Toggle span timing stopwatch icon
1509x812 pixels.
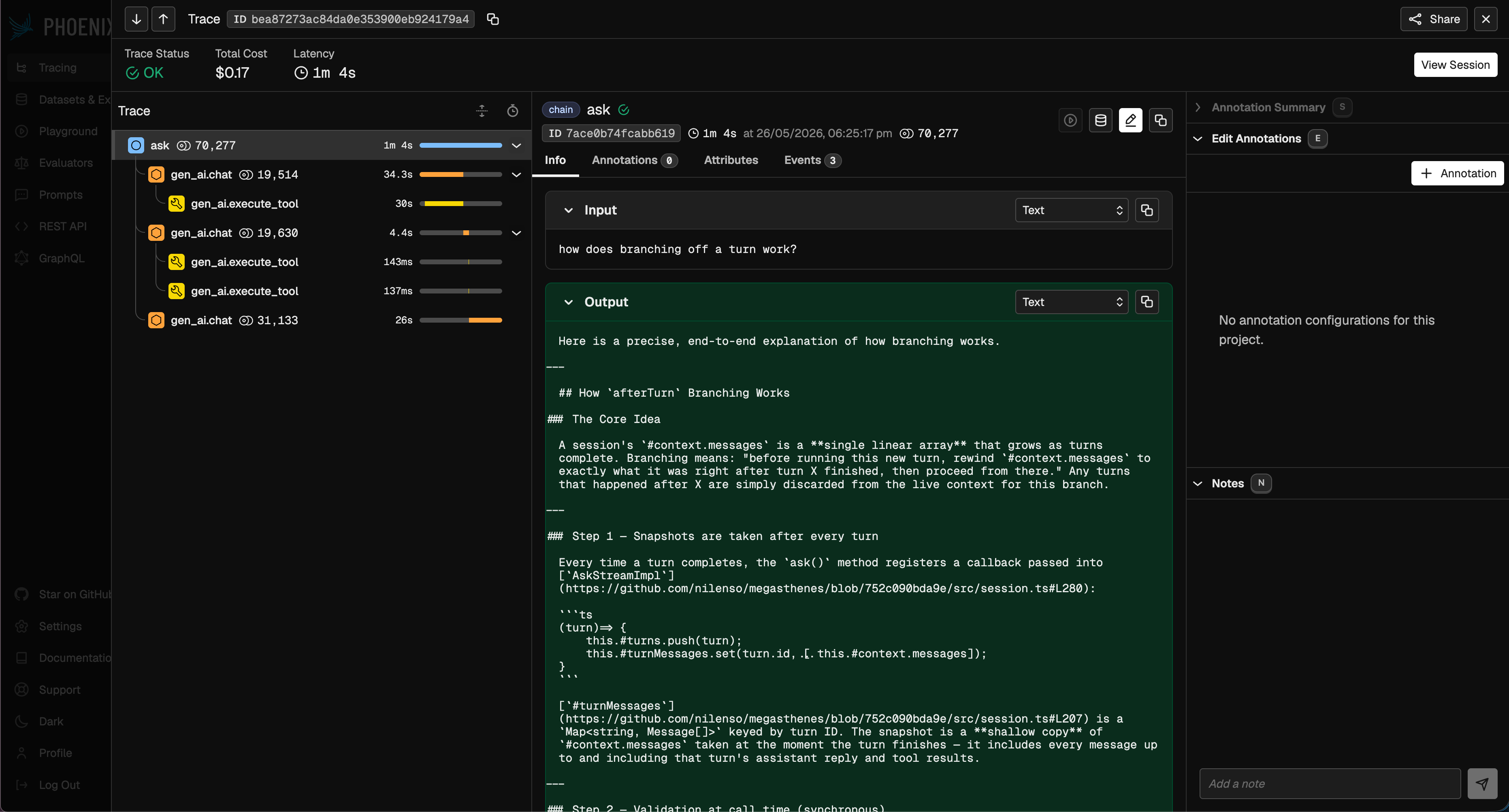[x=513, y=111]
